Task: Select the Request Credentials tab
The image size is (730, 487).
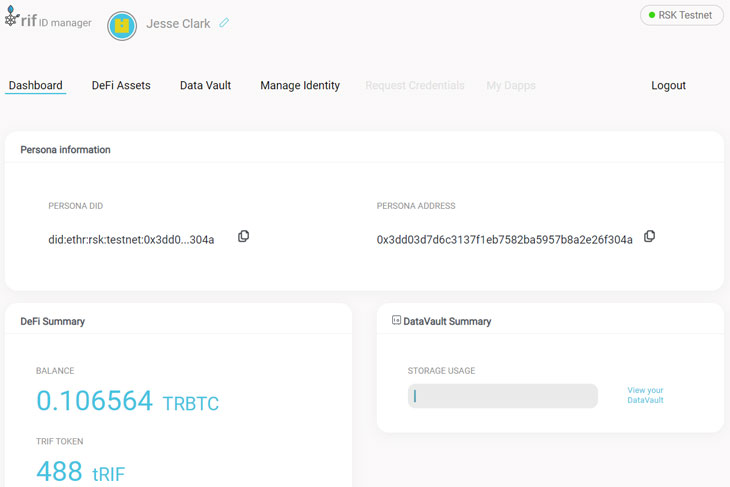Action: 415,86
